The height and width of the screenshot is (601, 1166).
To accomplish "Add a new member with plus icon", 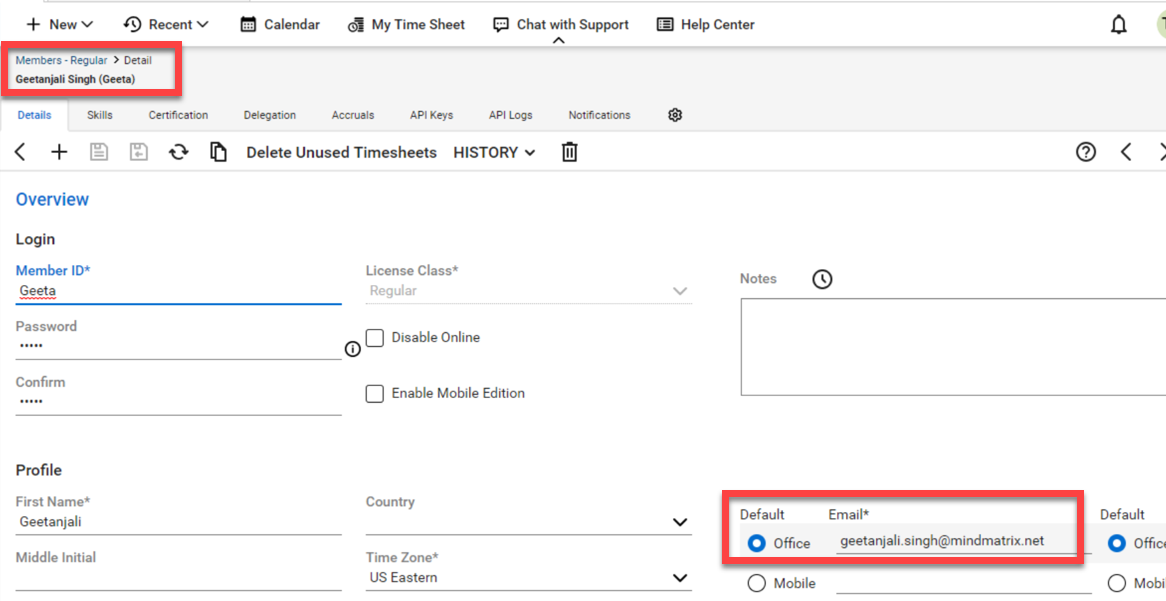I will pos(59,152).
